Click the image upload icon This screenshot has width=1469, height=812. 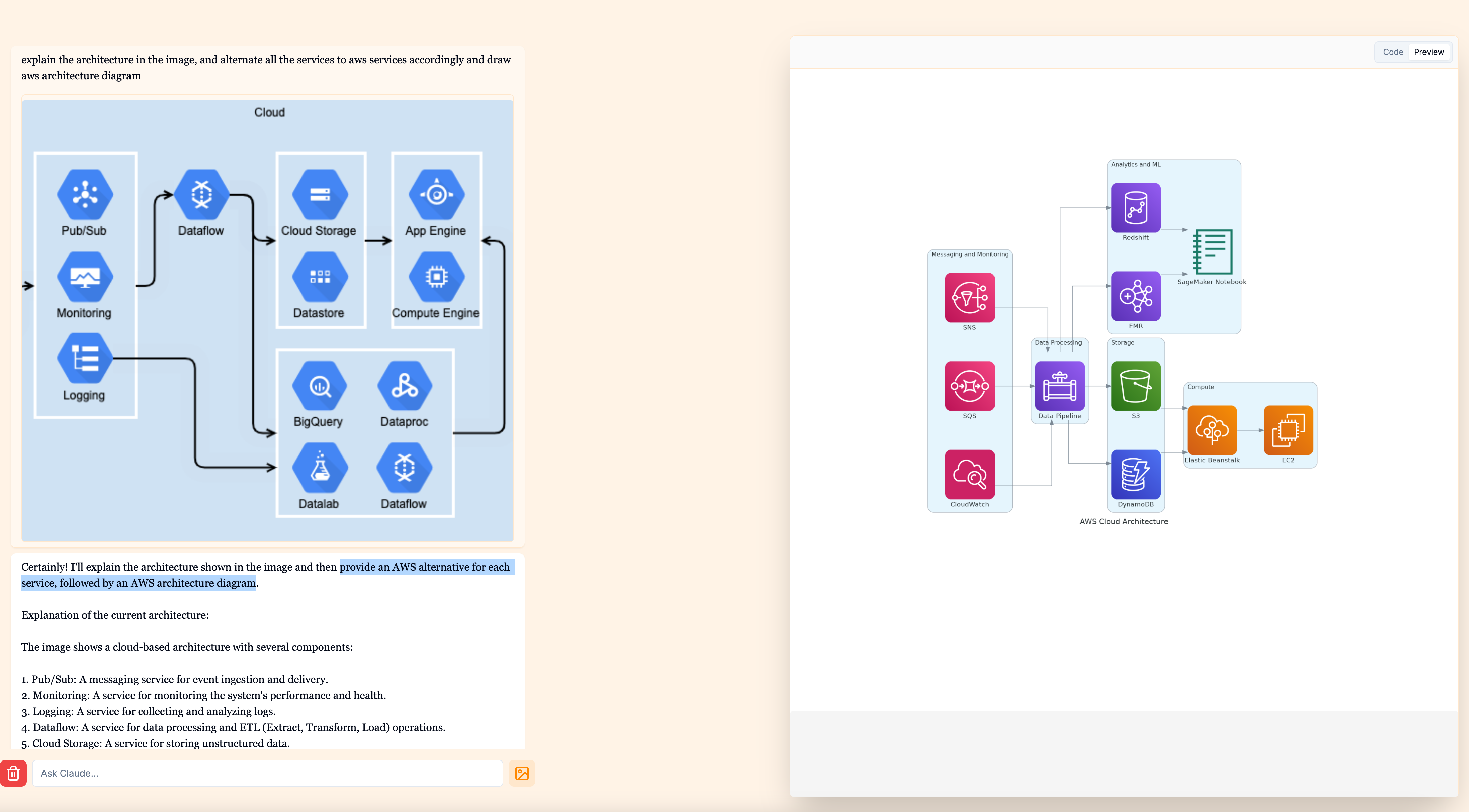(521, 773)
